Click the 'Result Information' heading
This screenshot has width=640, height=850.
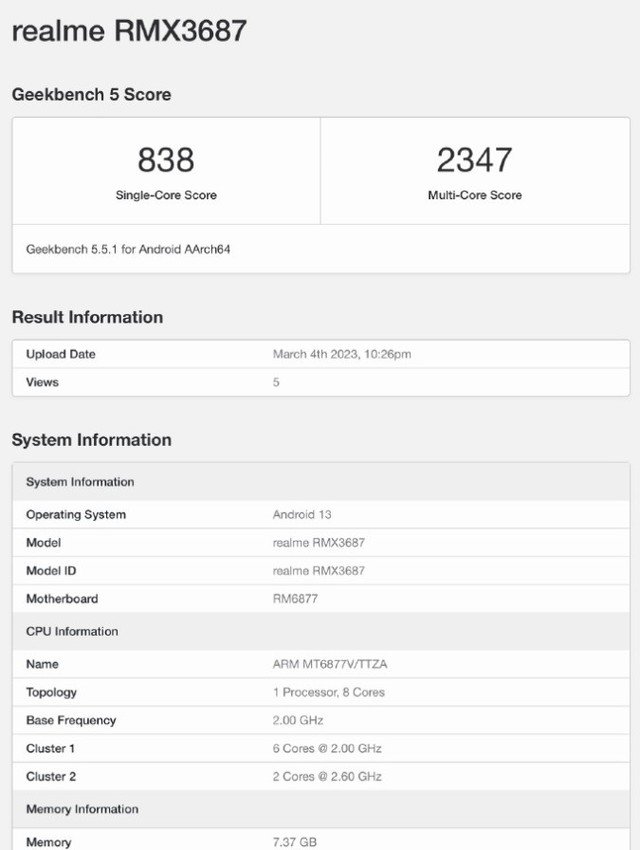87,317
